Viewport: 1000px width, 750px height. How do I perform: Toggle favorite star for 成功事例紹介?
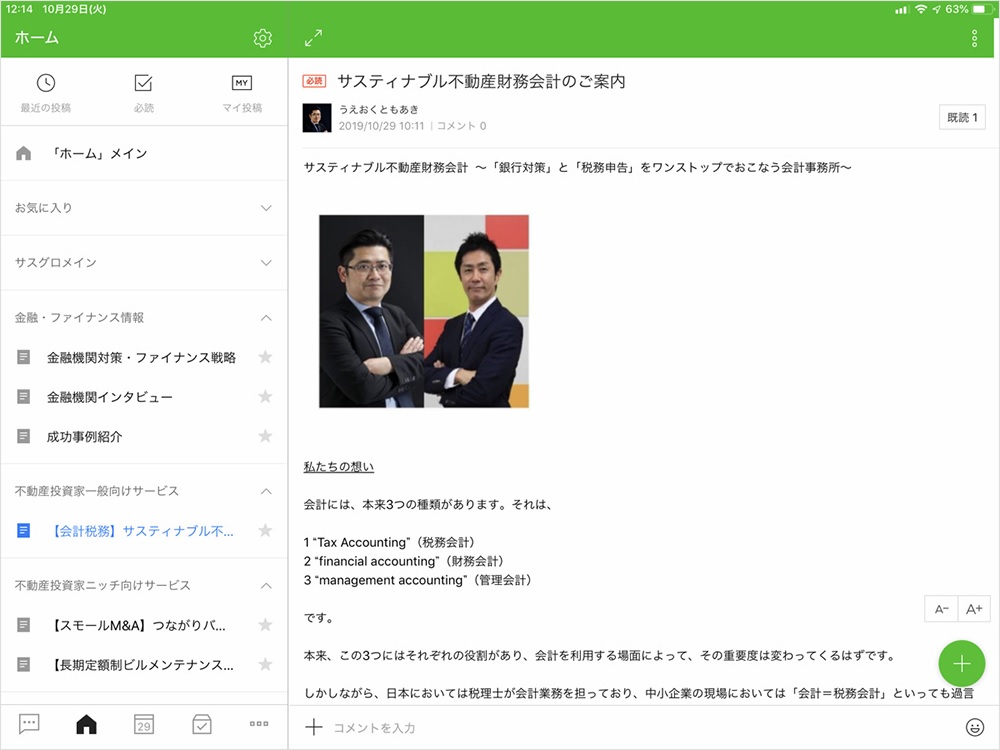coord(265,437)
